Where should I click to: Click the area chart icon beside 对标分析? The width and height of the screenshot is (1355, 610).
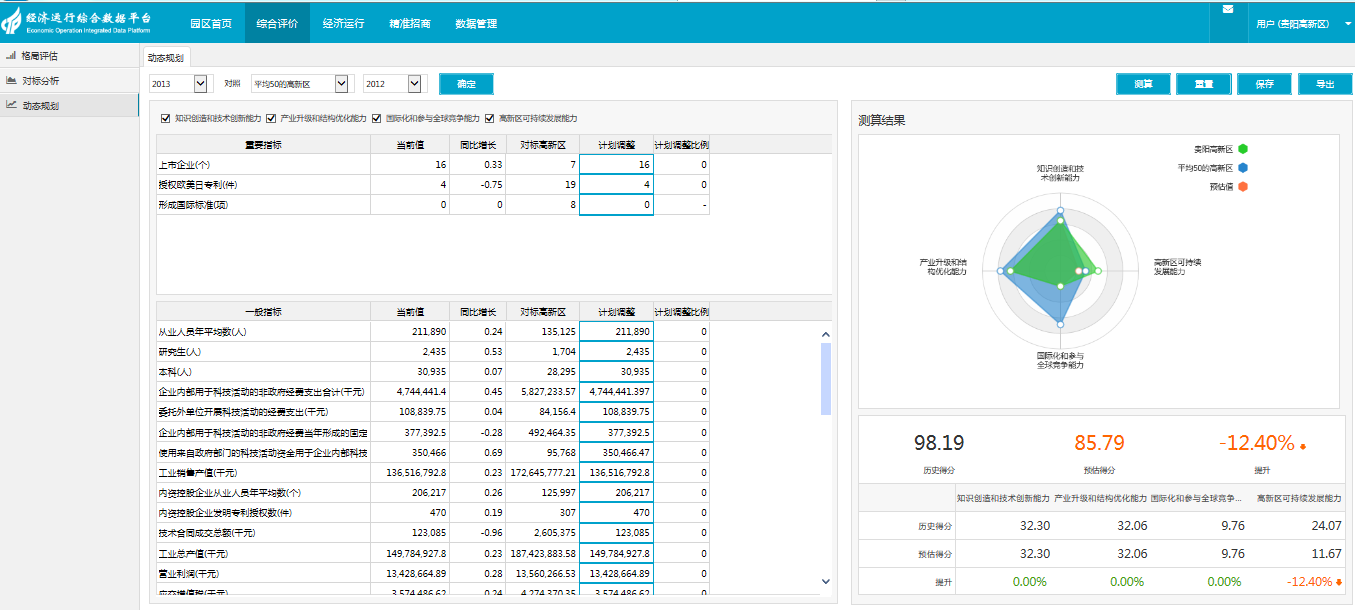tap(11, 80)
